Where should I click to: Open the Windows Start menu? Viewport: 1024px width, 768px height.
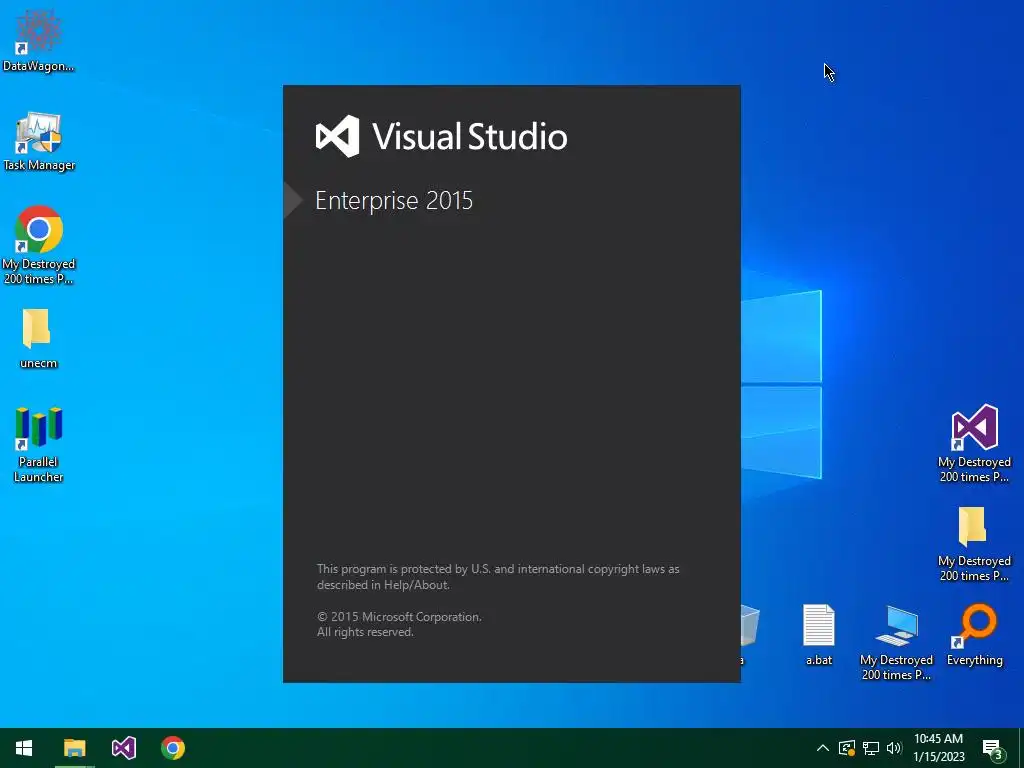click(24, 748)
